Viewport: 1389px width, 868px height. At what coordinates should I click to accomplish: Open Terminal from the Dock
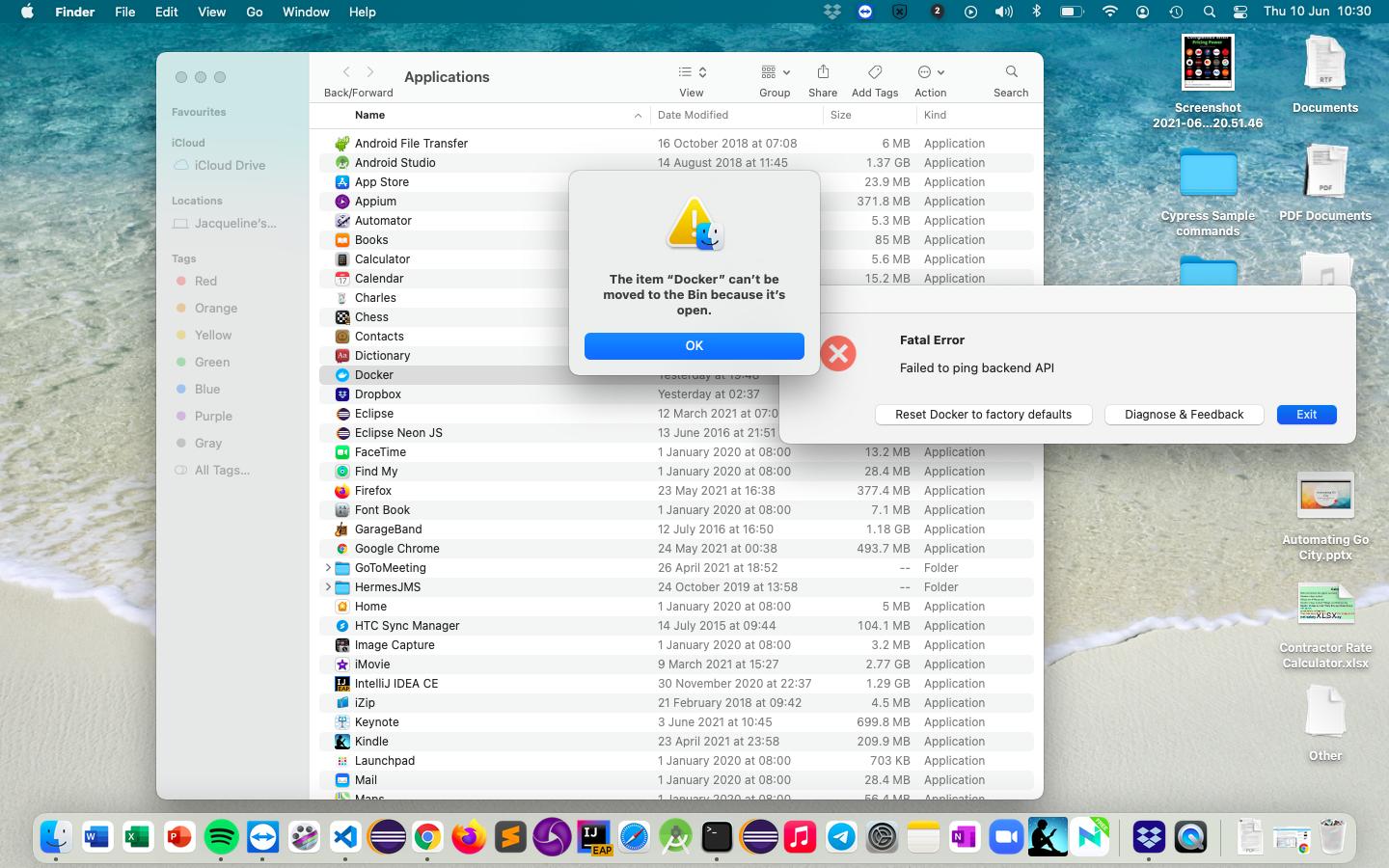coord(717,837)
